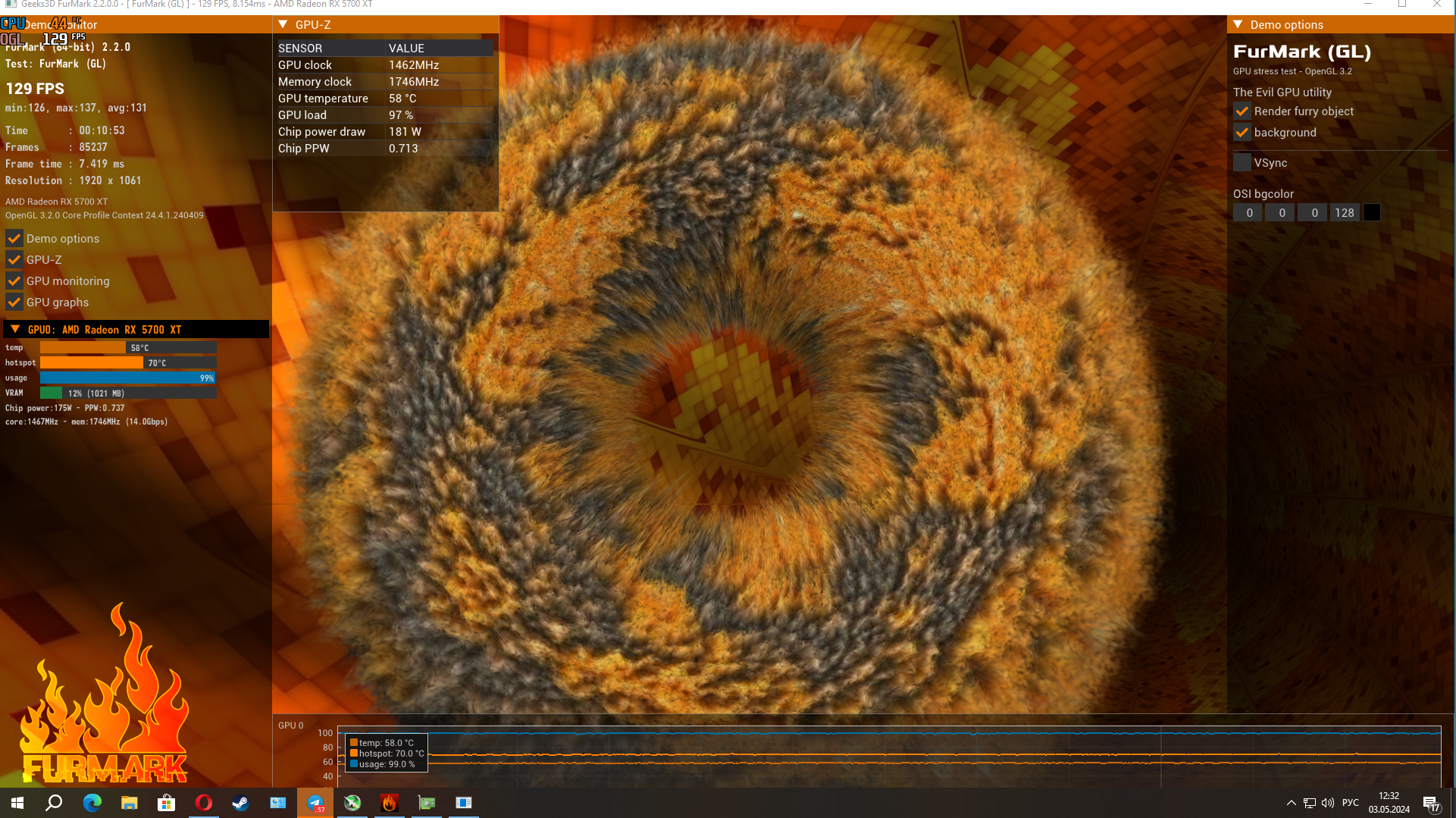
Task: Show hidden icons in the system tray
Action: click(1291, 803)
